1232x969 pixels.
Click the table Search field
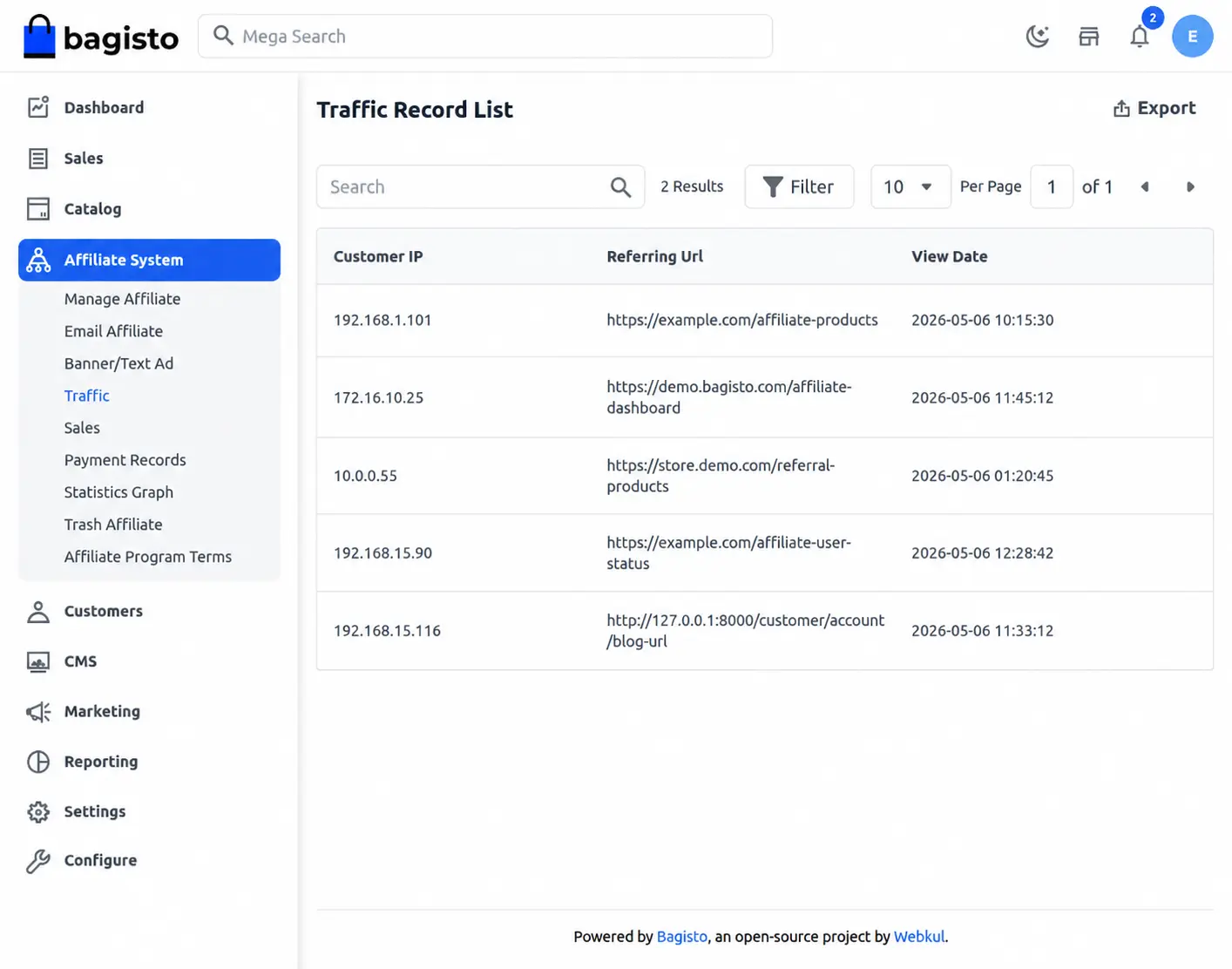point(480,186)
